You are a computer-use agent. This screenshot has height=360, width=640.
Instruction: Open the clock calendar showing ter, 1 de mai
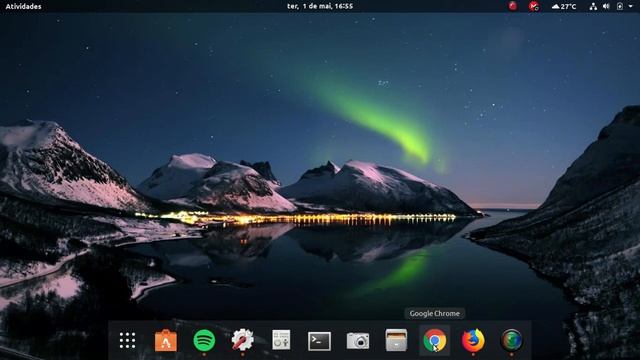pos(320,6)
